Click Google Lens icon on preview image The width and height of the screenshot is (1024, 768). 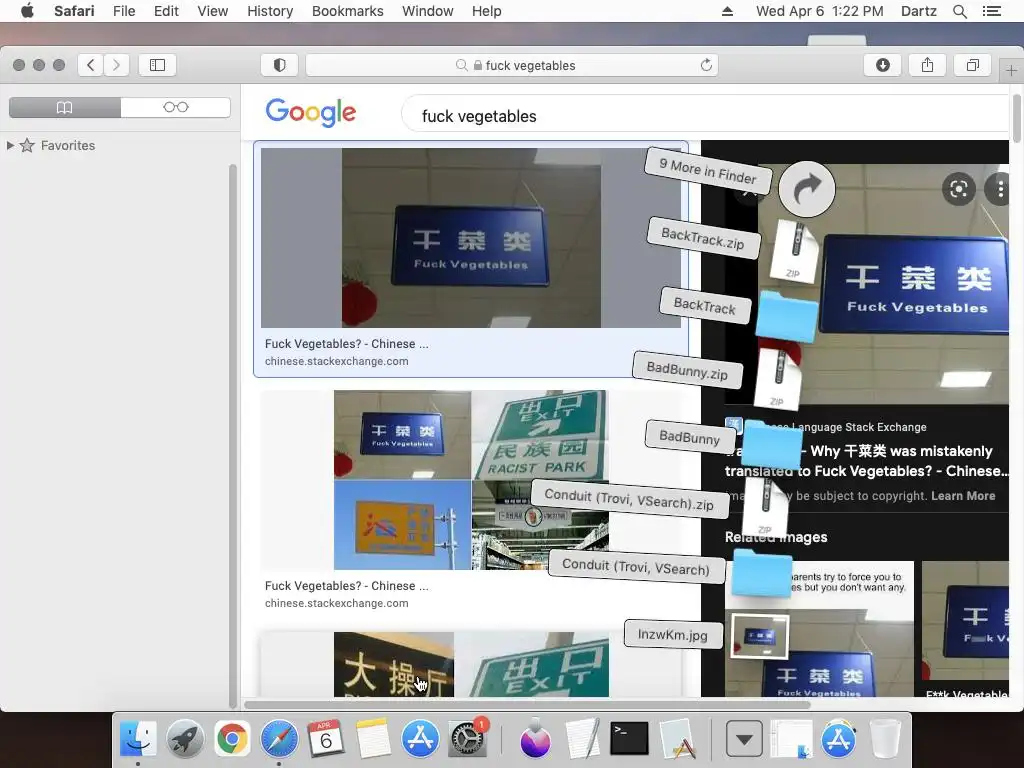(x=959, y=189)
